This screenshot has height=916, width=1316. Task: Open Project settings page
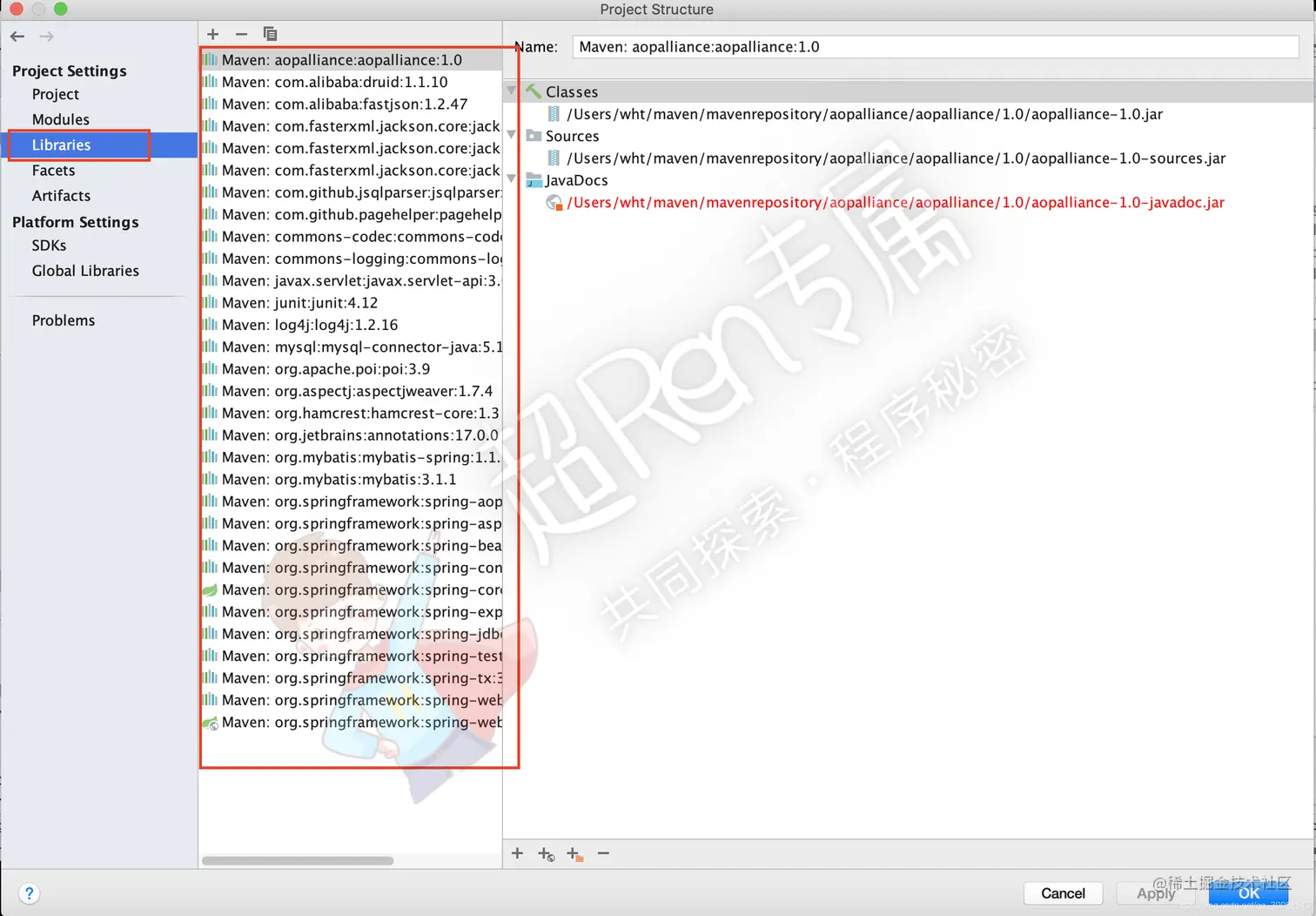click(x=56, y=94)
